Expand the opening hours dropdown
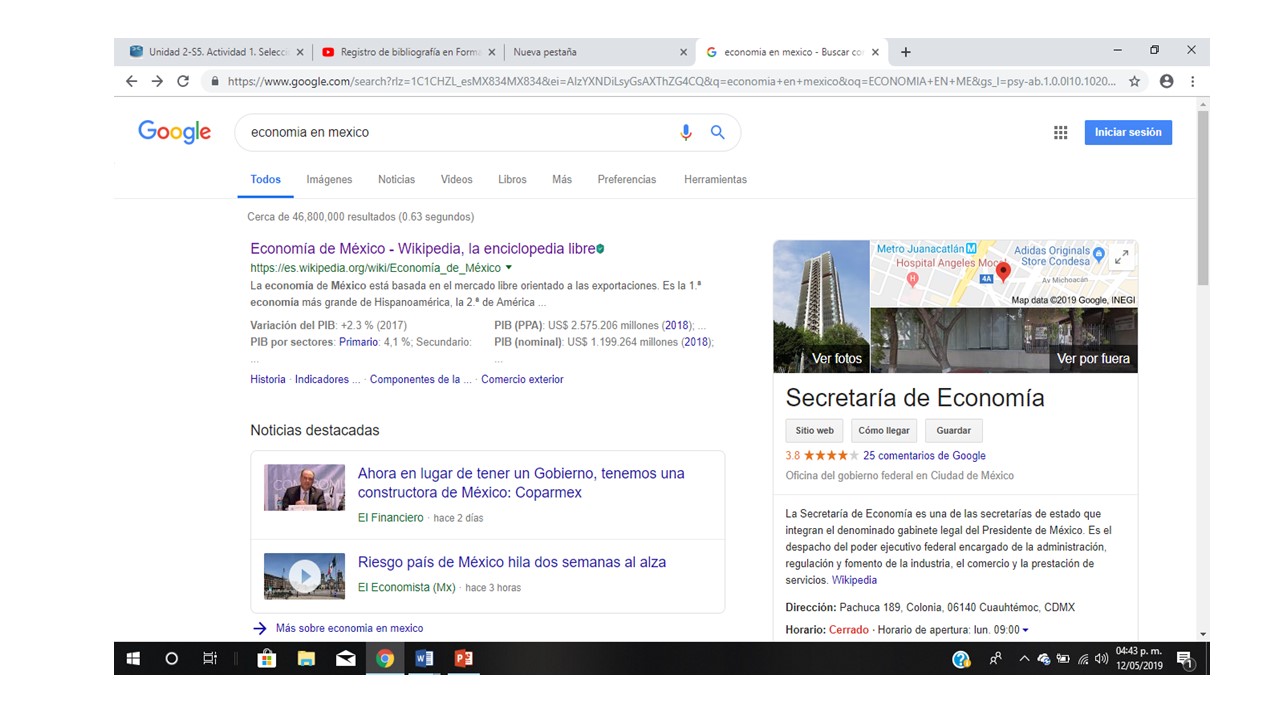Screen dimensions: 1280x720 coord(1025,630)
